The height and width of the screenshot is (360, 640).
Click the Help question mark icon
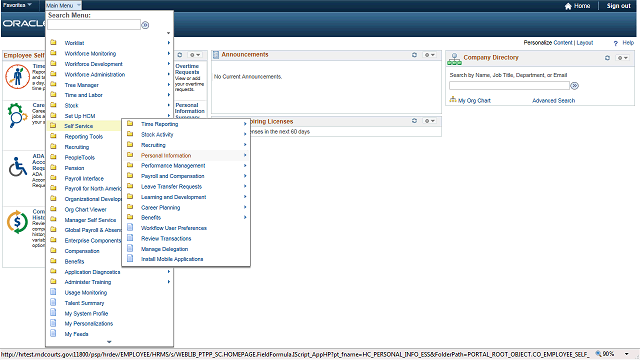[616, 43]
